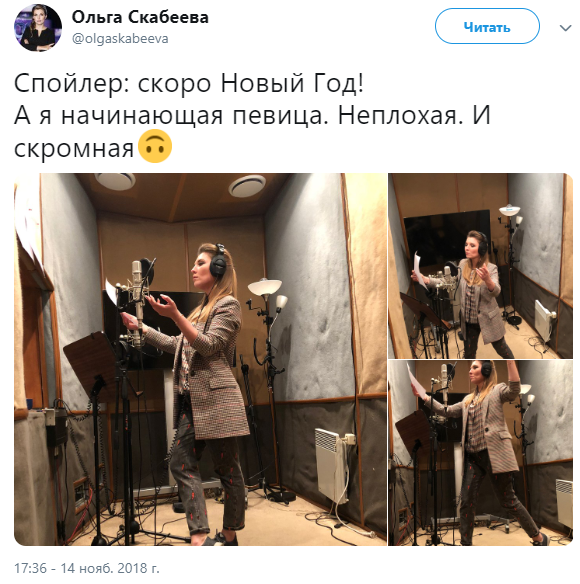The width and height of the screenshot is (580, 584).
Task: Click the Читать follow button
Action: (x=487, y=26)
